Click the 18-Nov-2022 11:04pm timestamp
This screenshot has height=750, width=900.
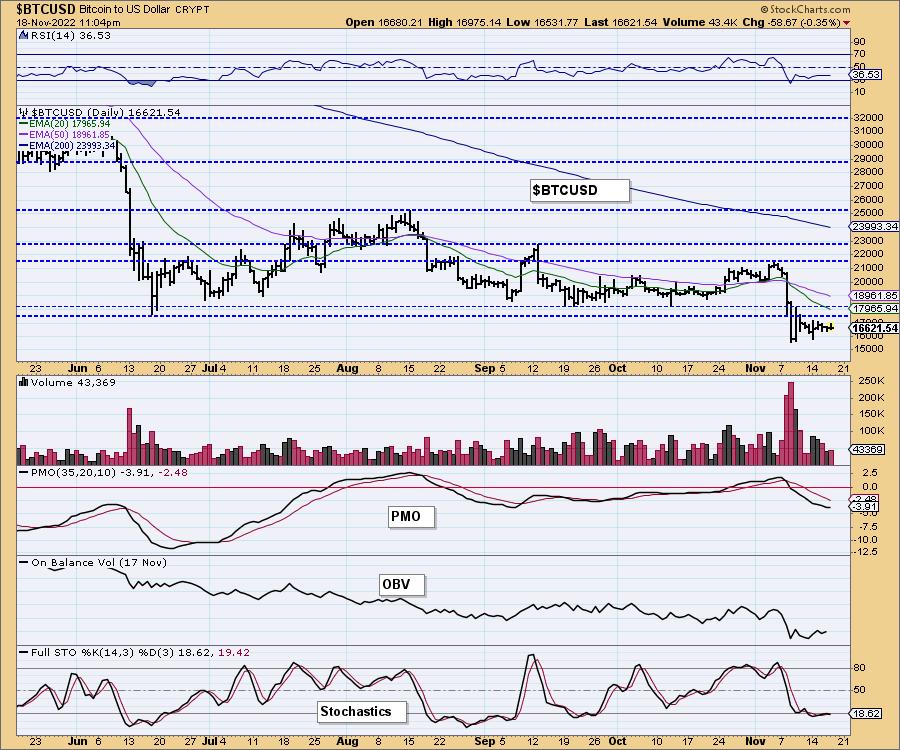68,23
